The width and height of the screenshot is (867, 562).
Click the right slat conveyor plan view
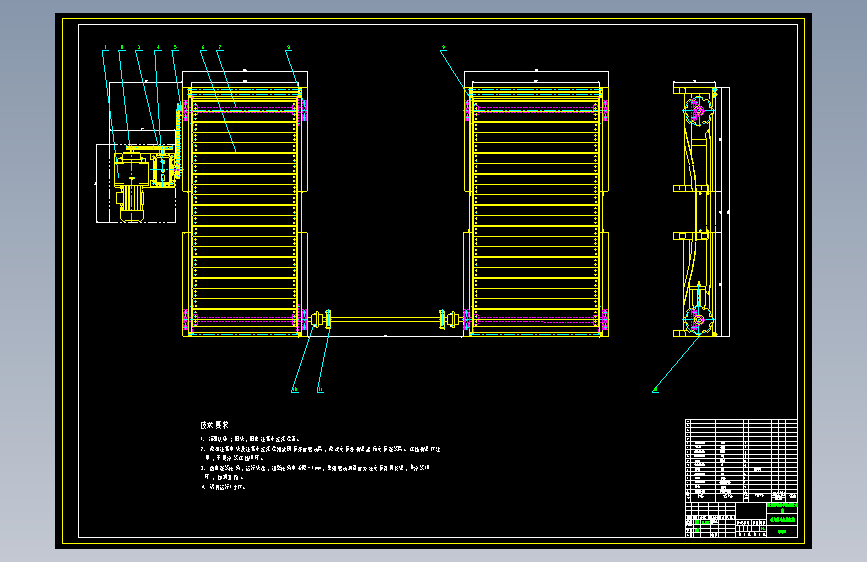[536, 211]
